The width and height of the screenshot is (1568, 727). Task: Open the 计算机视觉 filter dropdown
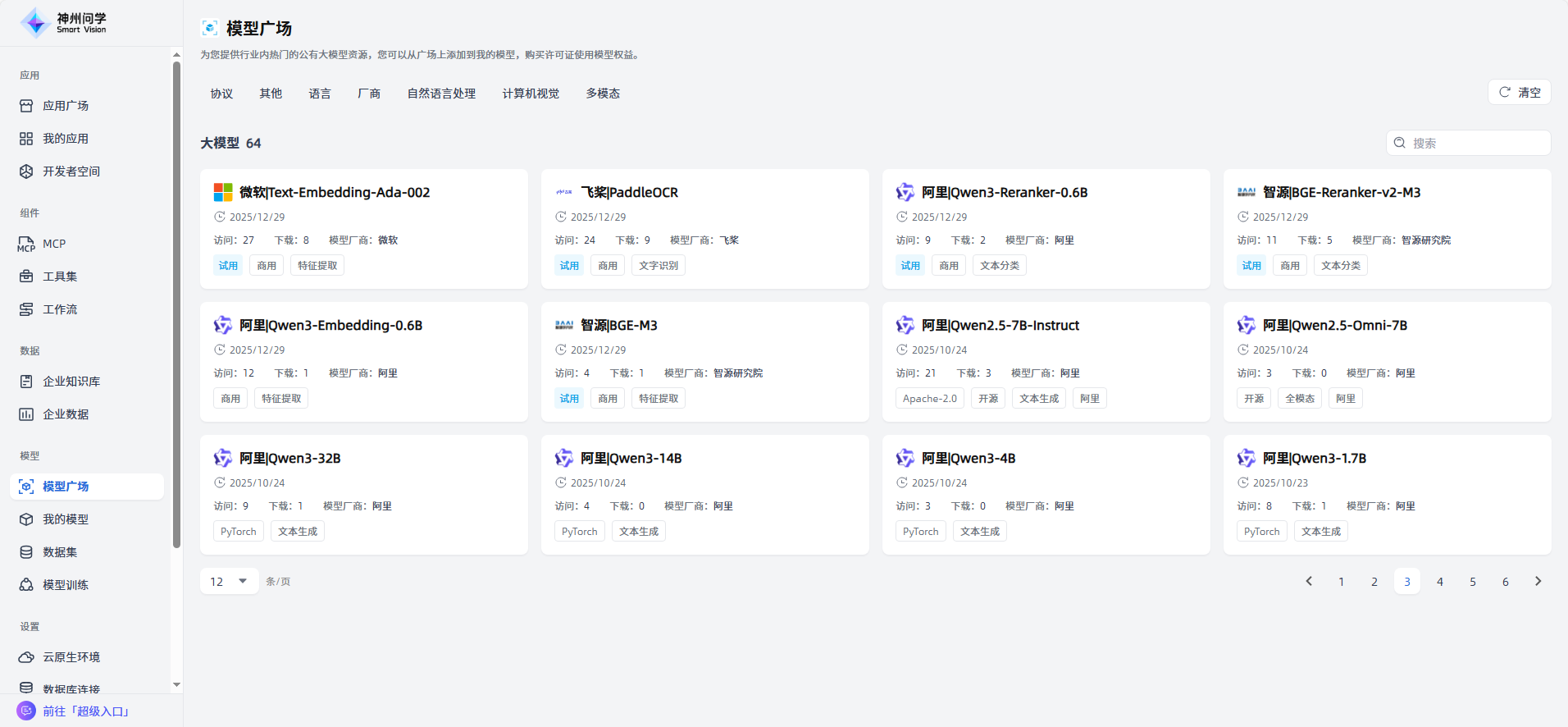click(531, 94)
